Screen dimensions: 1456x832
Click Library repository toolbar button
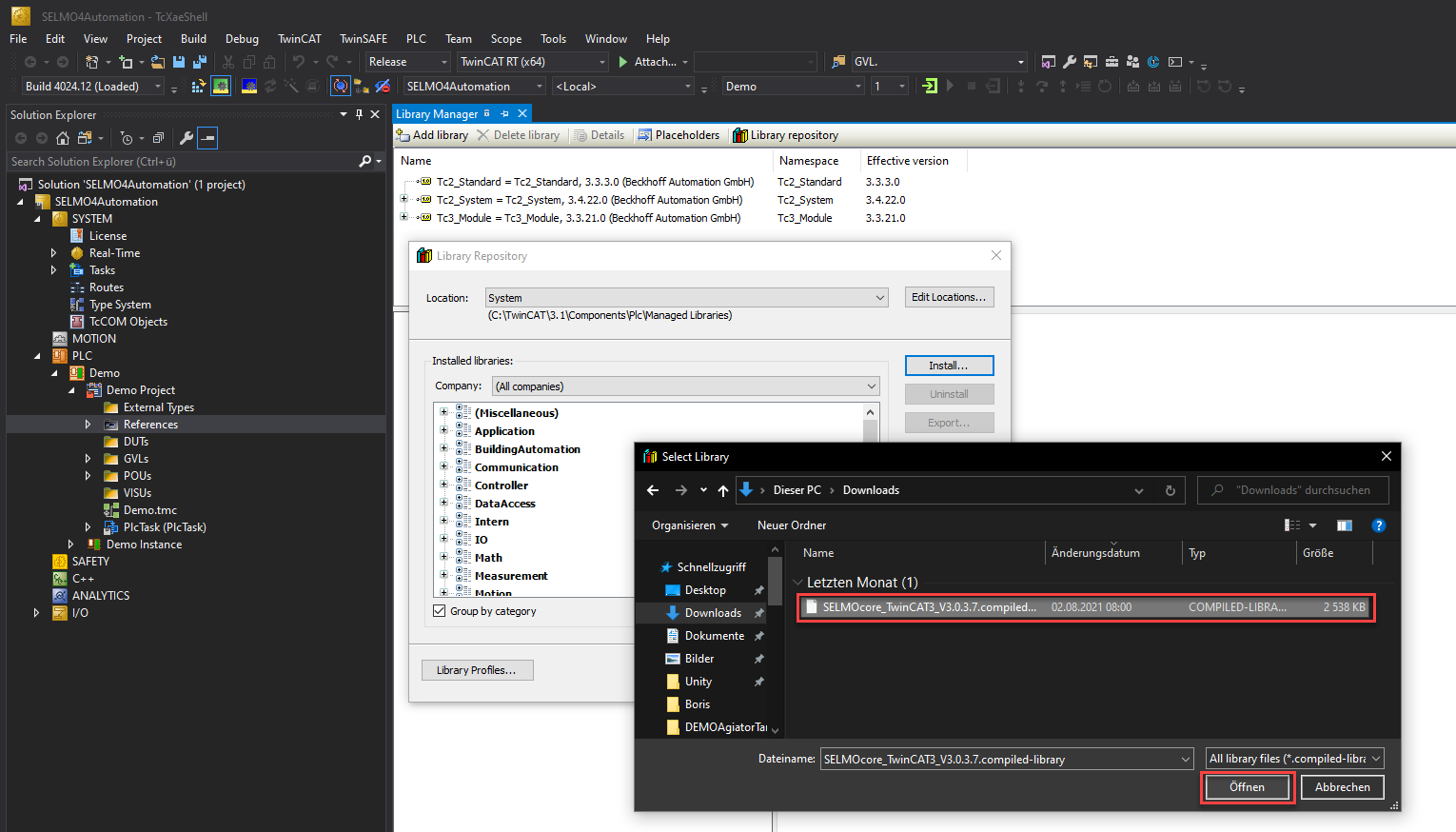pos(786,135)
